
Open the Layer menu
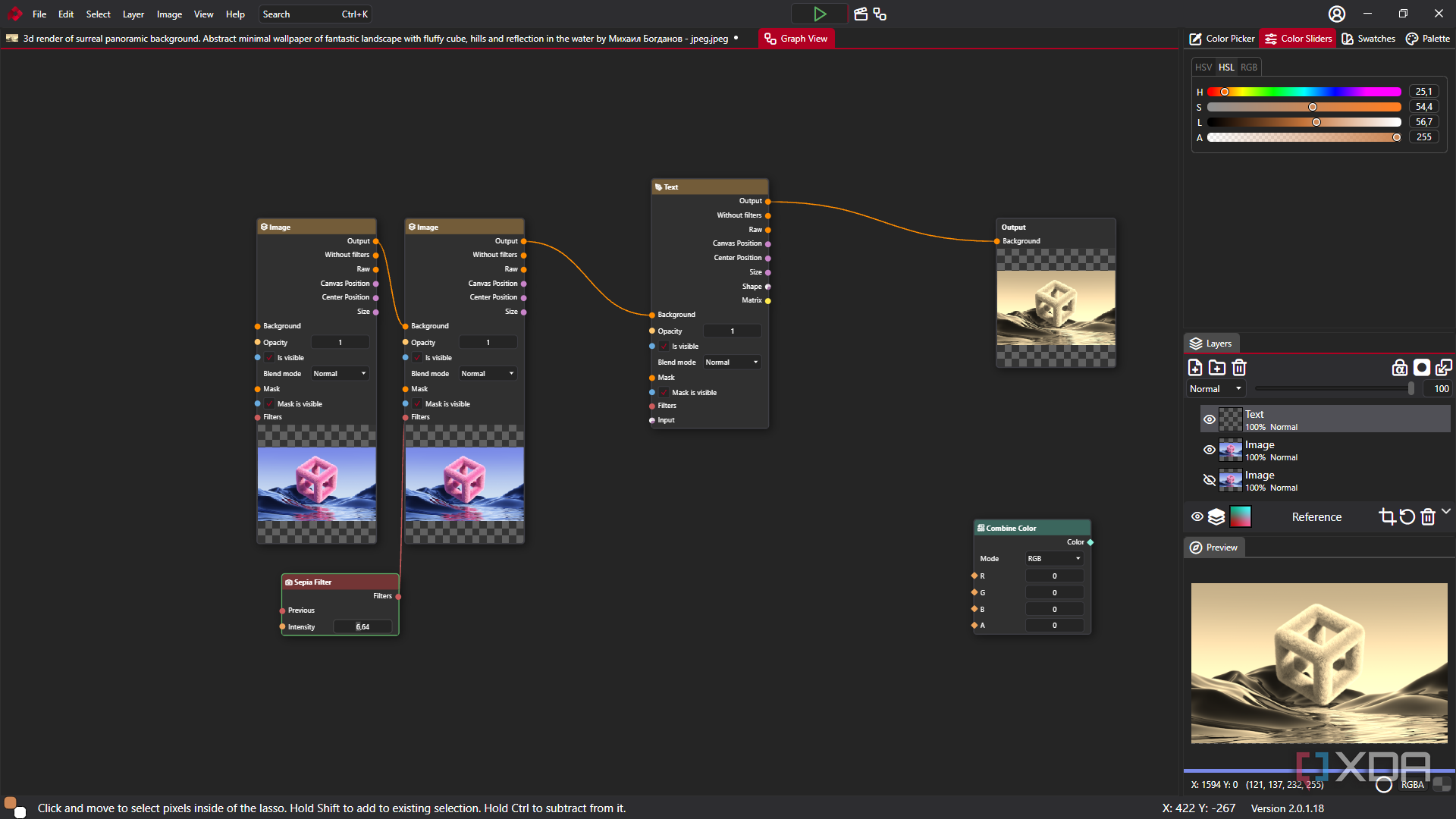tap(133, 14)
